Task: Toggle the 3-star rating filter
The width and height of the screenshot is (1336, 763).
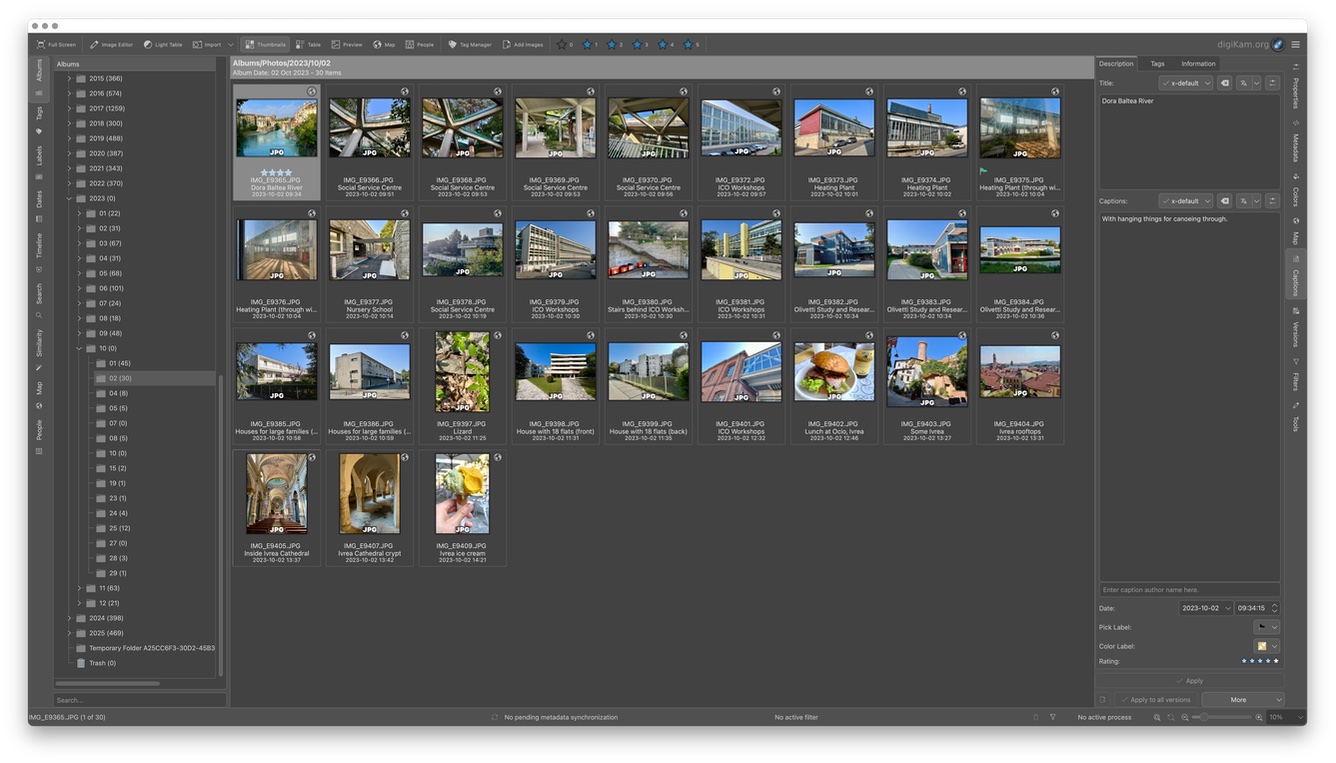Action: [639, 45]
